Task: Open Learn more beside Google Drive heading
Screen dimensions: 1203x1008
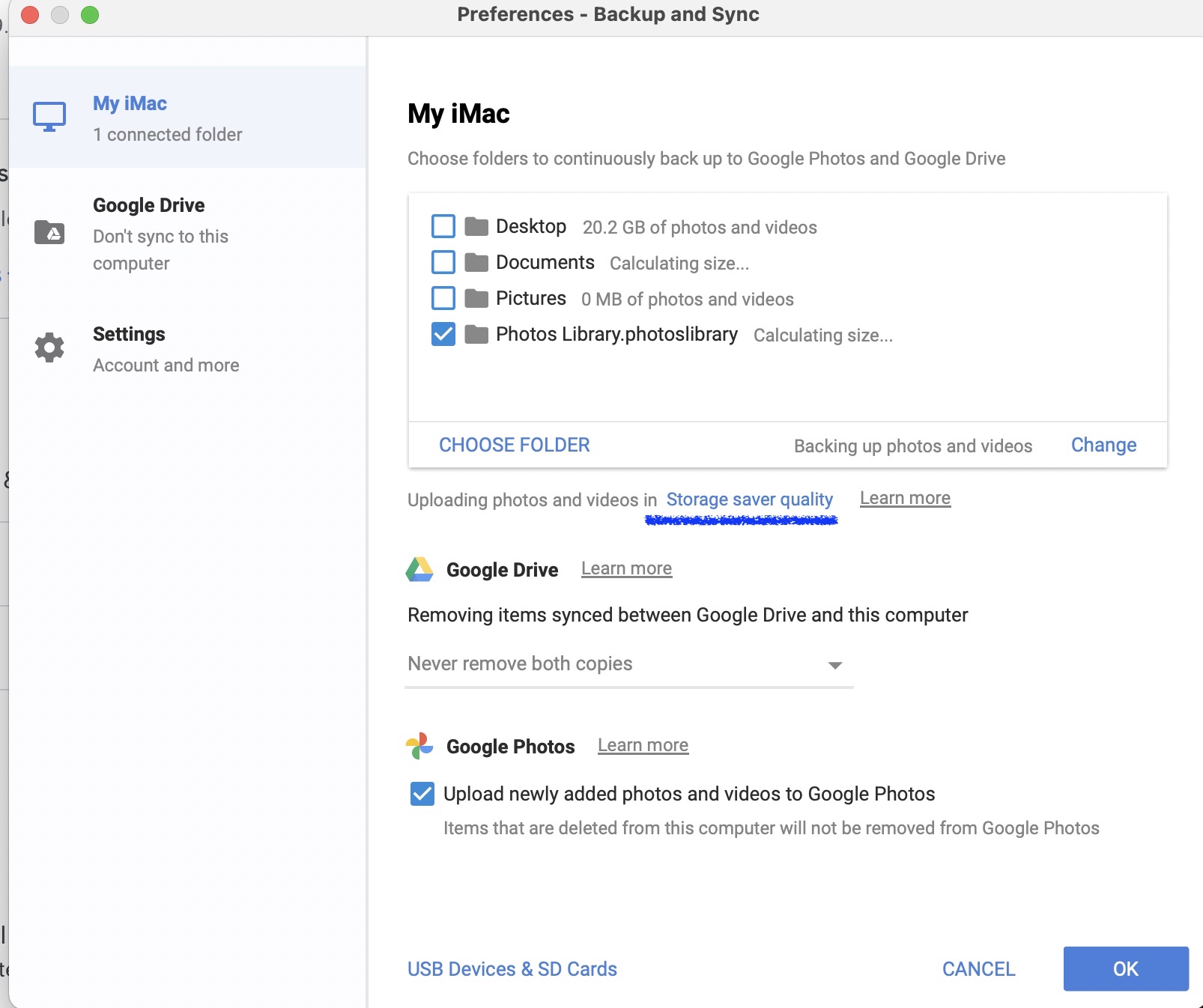Action: [x=627, y=568]
